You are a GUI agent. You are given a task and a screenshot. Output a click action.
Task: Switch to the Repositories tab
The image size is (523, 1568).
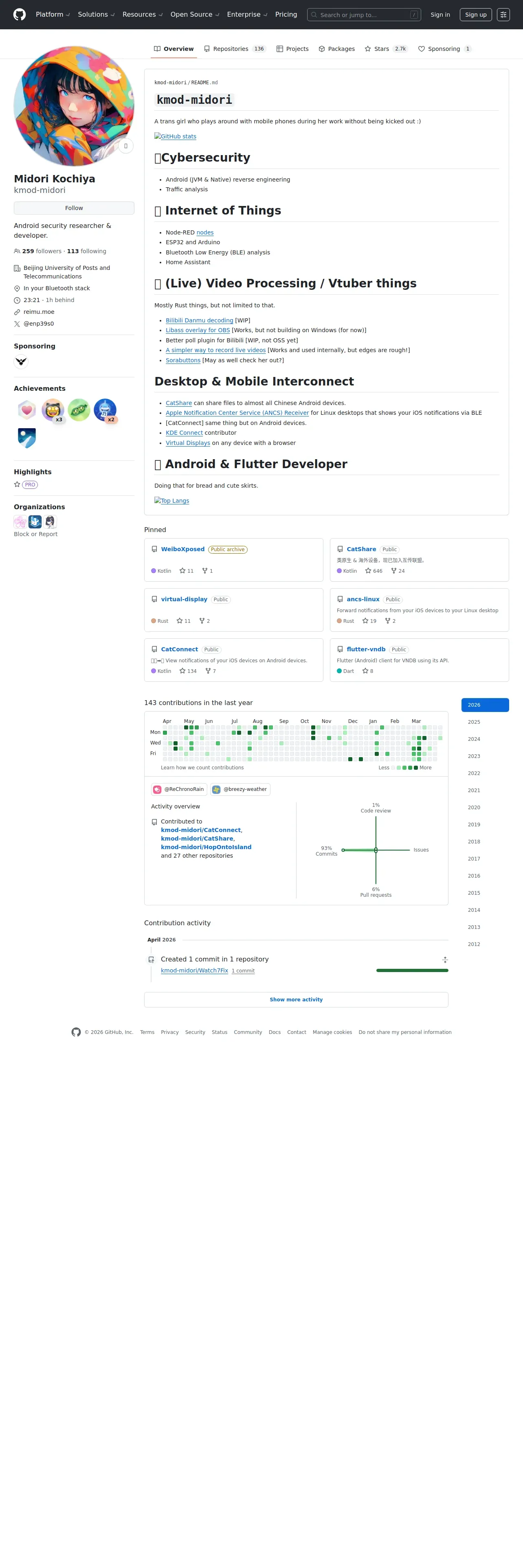[234, 49]
